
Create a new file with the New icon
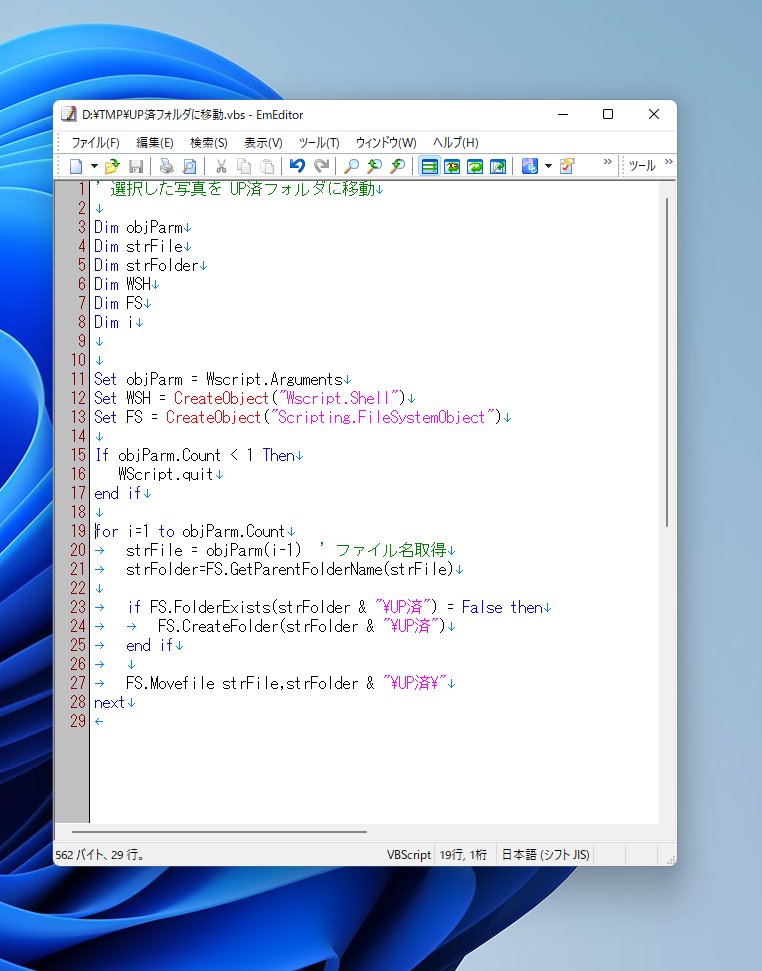[76, 166]
